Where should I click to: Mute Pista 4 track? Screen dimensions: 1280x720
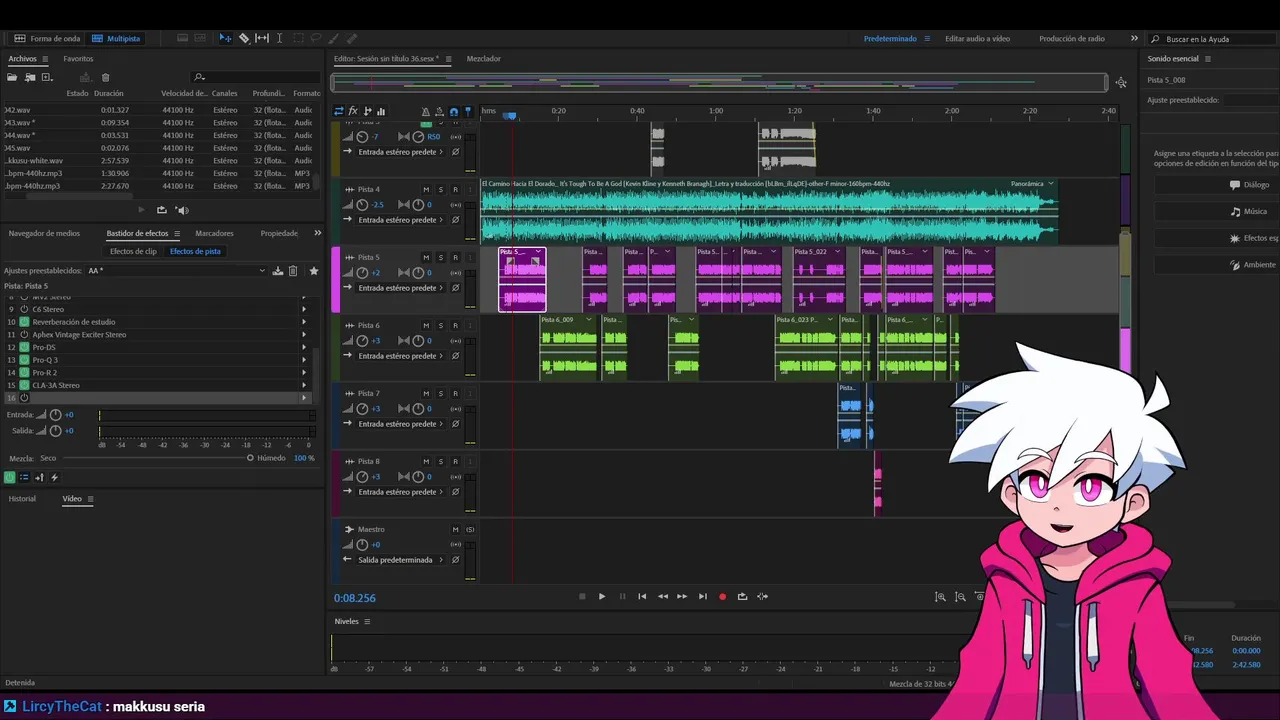coord(426,189)
